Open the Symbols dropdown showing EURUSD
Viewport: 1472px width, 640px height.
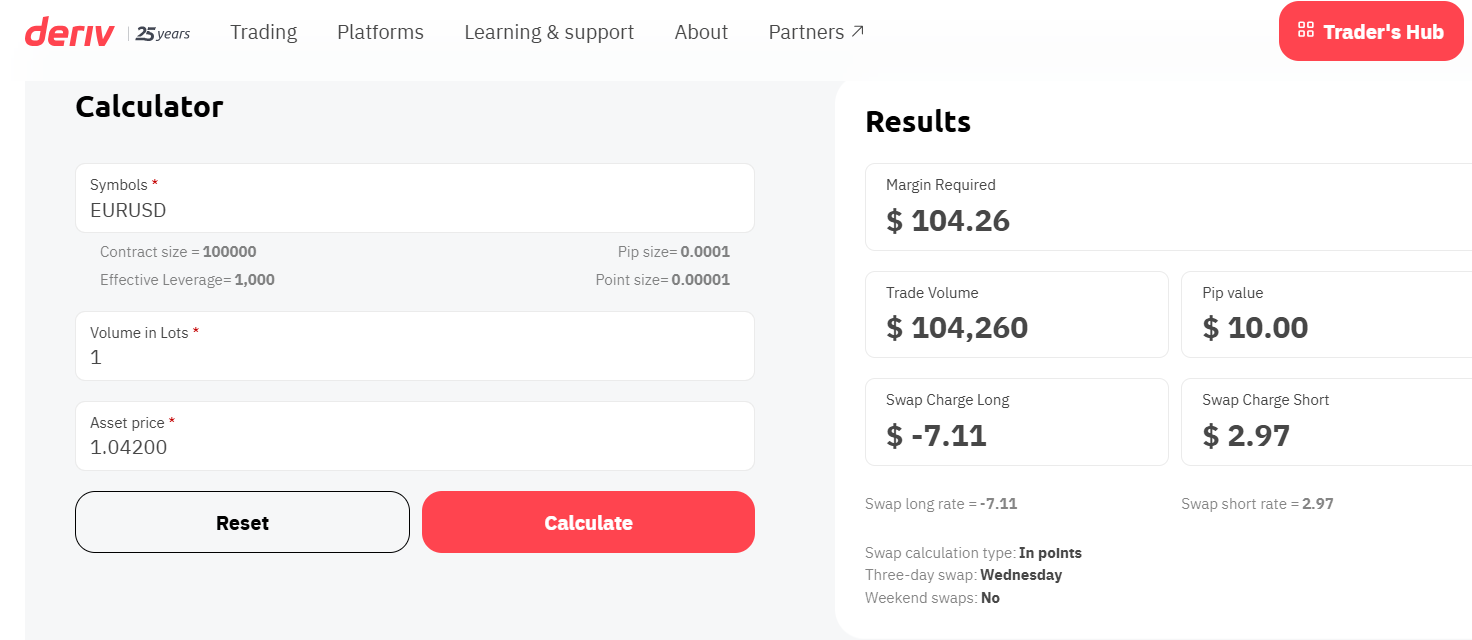click(414, 198)
